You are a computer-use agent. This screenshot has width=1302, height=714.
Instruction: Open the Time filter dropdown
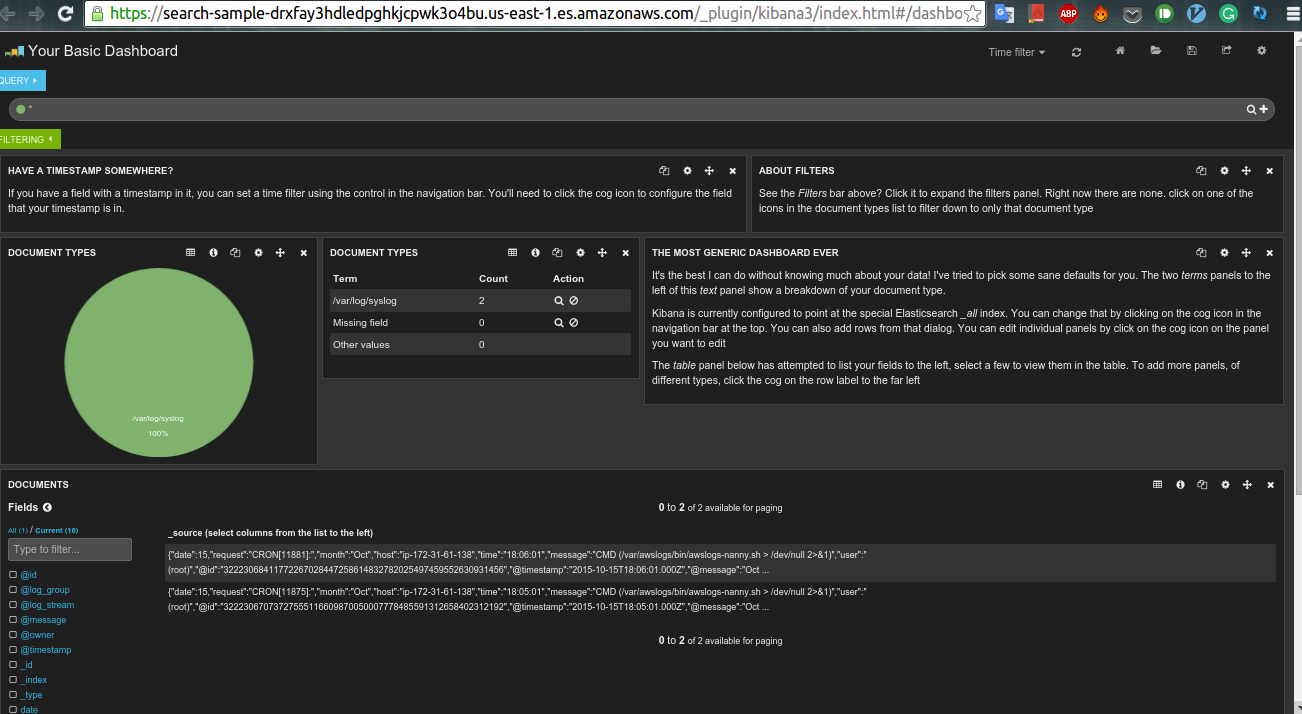1016,52
